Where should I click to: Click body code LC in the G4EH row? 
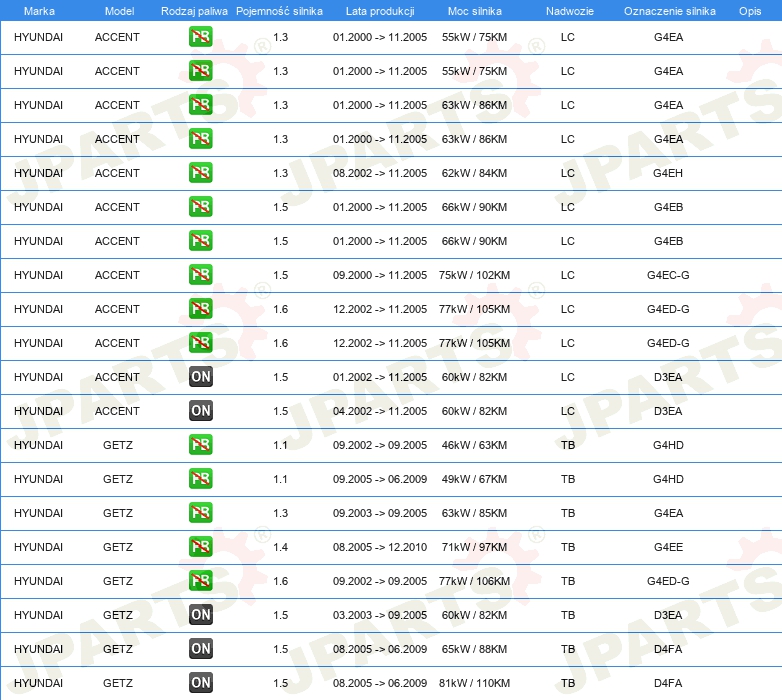coord(568,173)
